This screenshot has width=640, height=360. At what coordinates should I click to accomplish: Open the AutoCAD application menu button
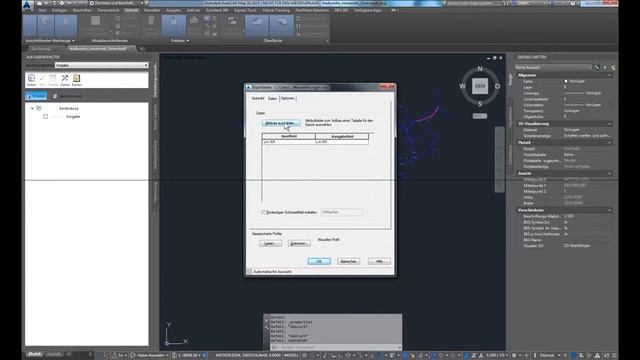pyautogui.click(x=27, y=5)
